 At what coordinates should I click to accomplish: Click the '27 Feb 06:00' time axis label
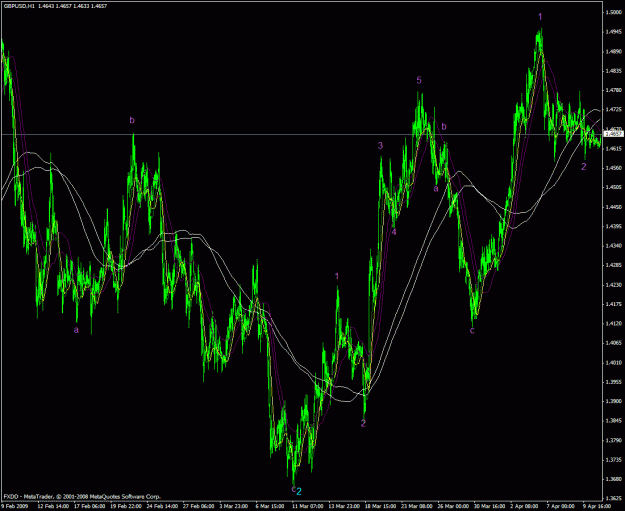198,506
